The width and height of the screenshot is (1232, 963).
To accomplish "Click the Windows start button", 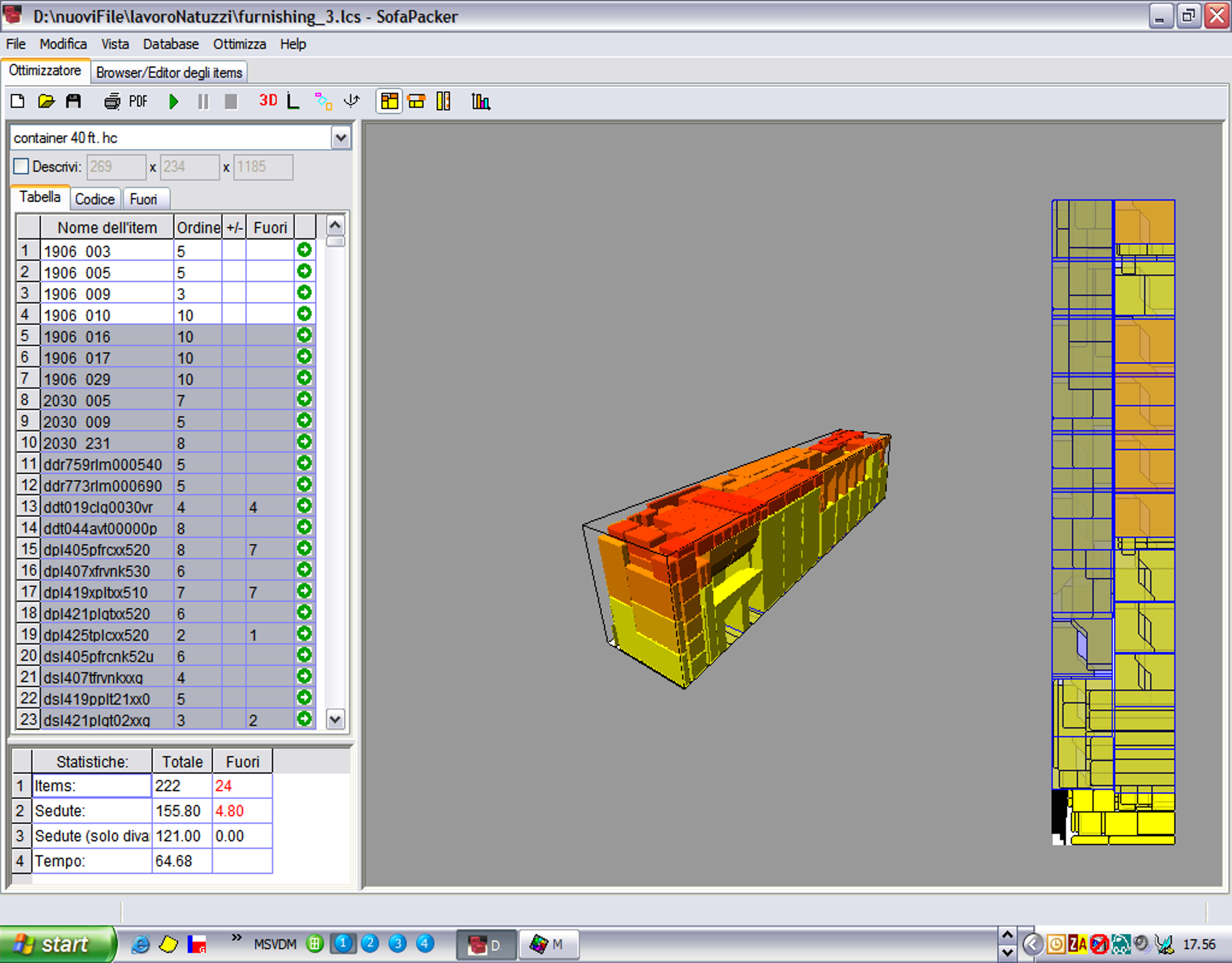I will tap(58, 944).
